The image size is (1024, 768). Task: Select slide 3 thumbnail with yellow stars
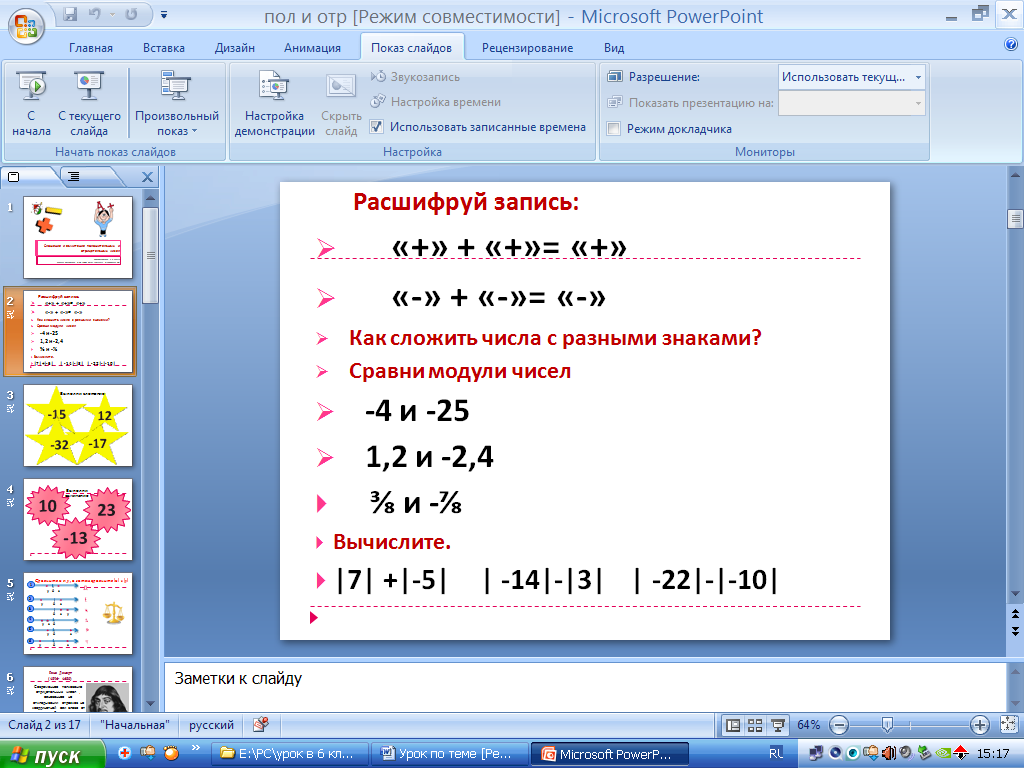pos(78,425)
